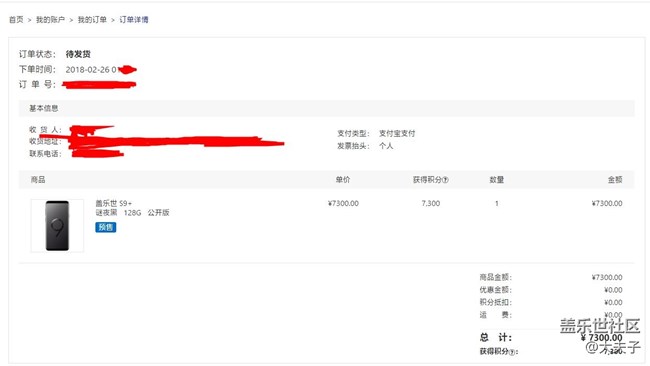Click 订单详情 in the breadcrumb trail
The height and width of the screenshot is (366, 650).
point(134,19)
